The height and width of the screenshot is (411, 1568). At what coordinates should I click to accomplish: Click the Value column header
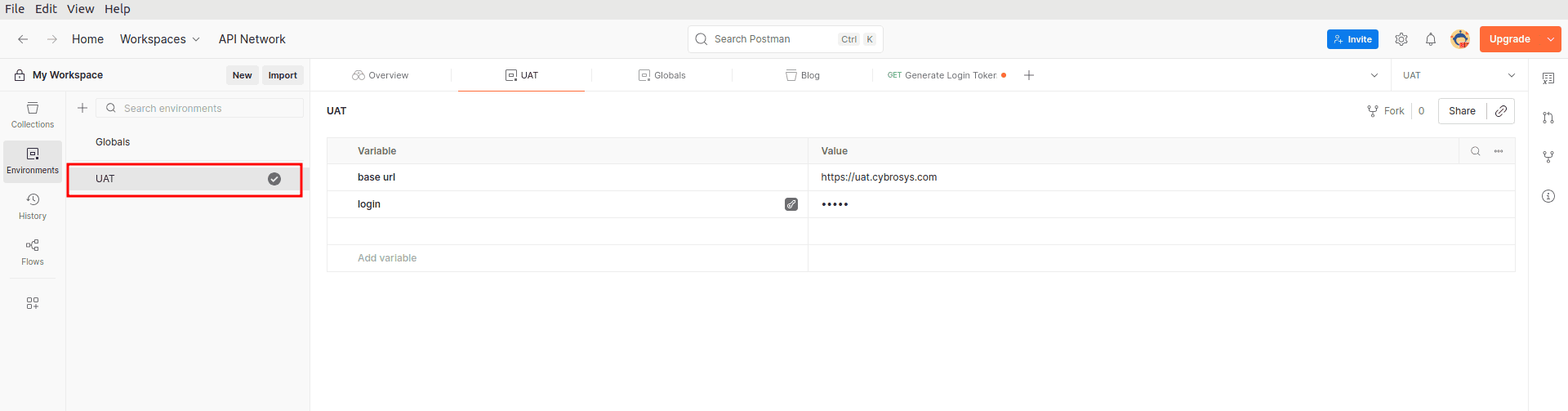tap(834, 151)
